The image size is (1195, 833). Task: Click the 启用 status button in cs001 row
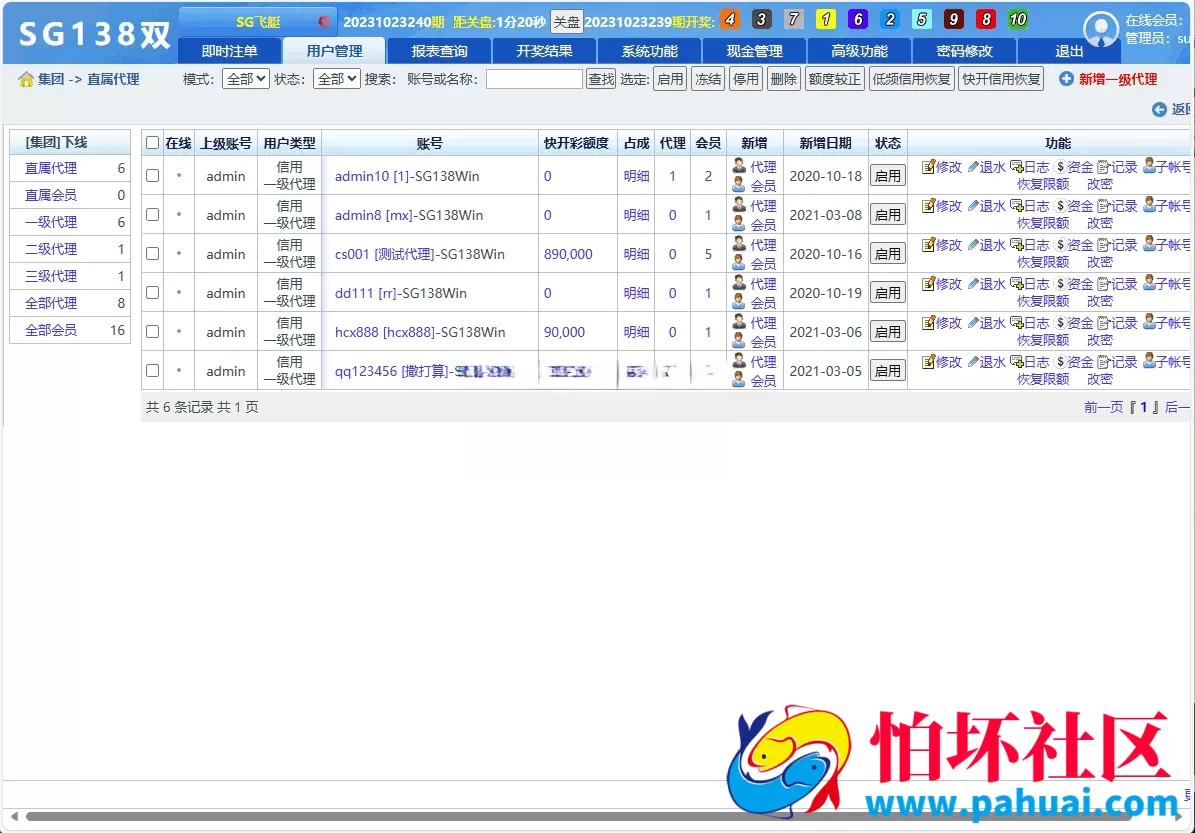(888, 254)
